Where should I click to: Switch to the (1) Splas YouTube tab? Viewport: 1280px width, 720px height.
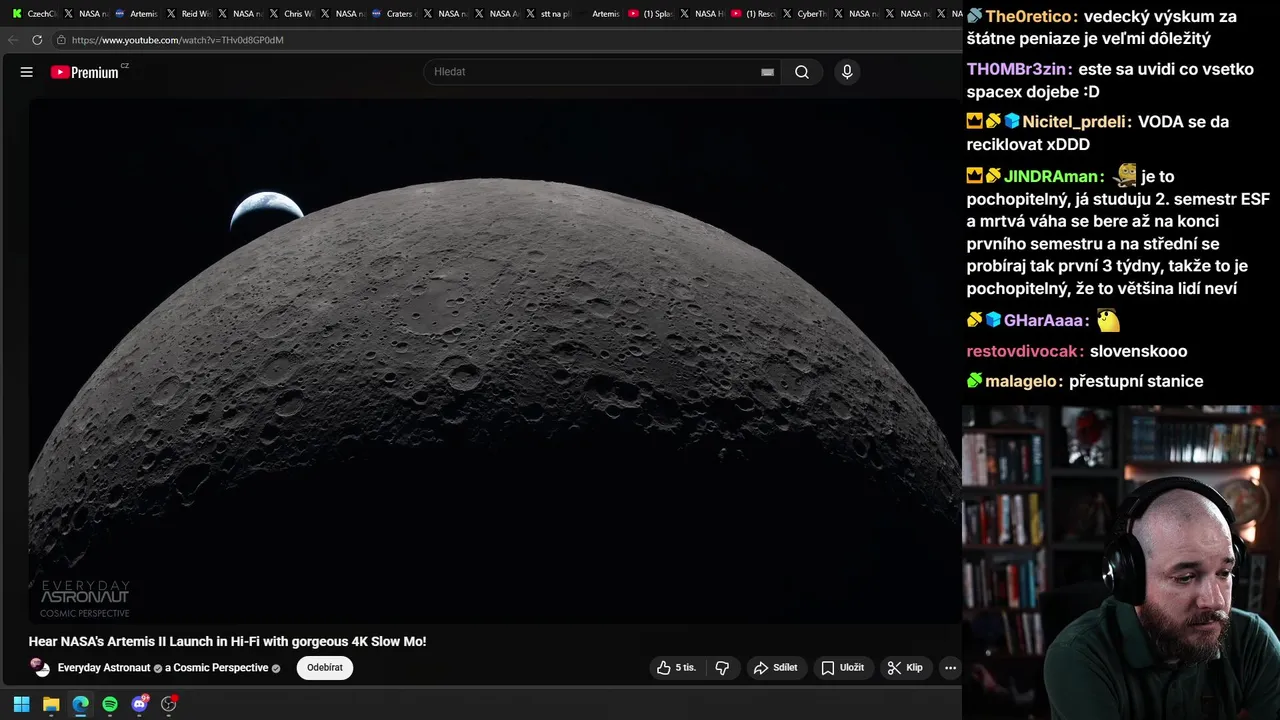651,14
